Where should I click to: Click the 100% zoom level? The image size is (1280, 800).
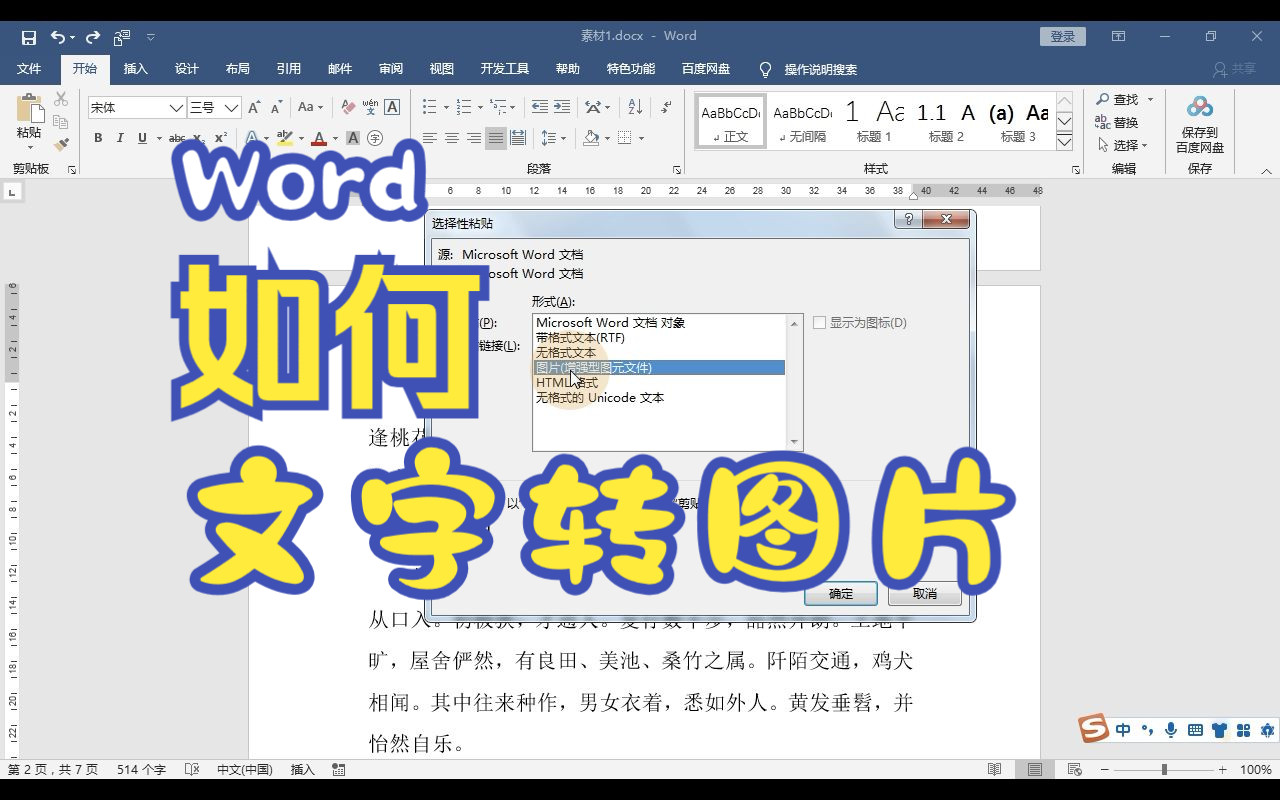coord(1256,770)
